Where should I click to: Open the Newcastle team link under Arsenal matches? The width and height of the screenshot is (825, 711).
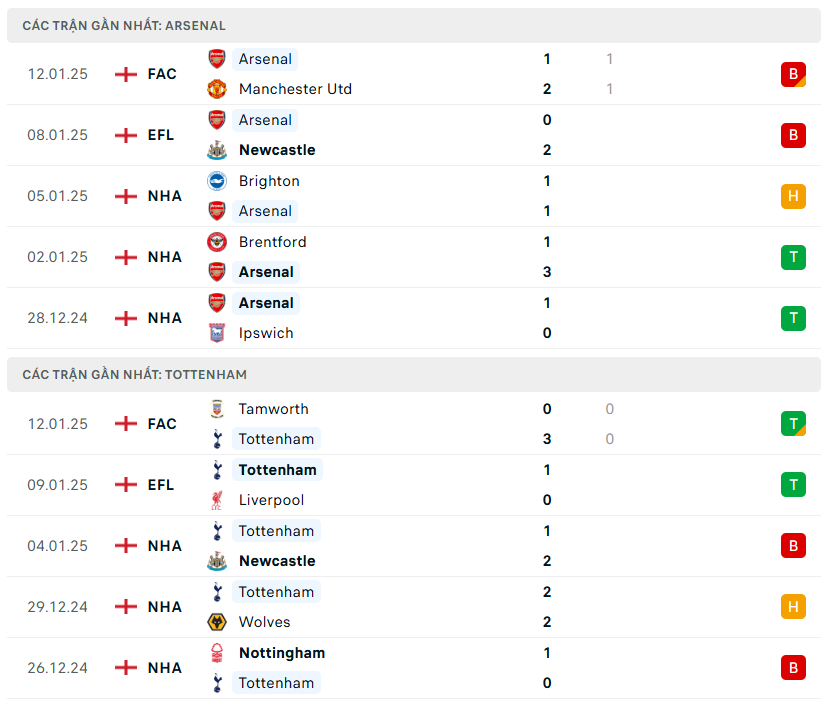(x=277, y=150)
